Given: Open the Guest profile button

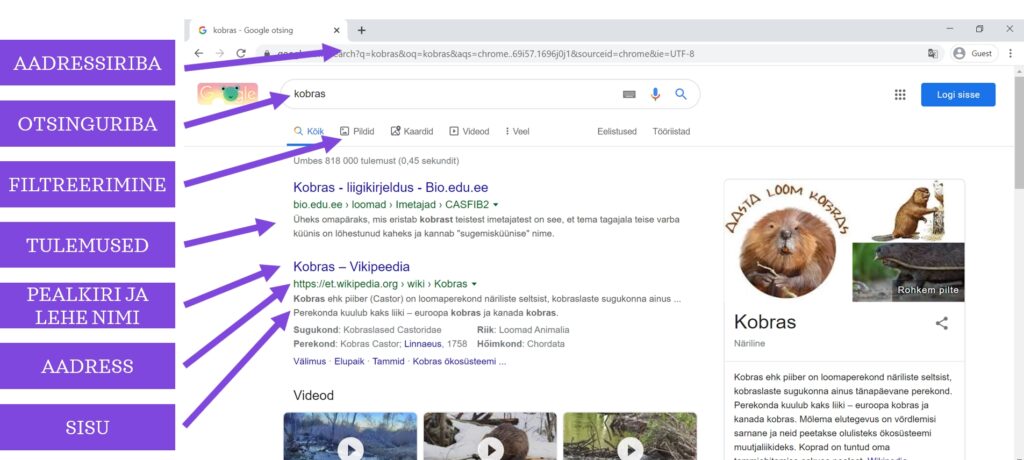Looking at the screenshot, I should tap(974, 54).
